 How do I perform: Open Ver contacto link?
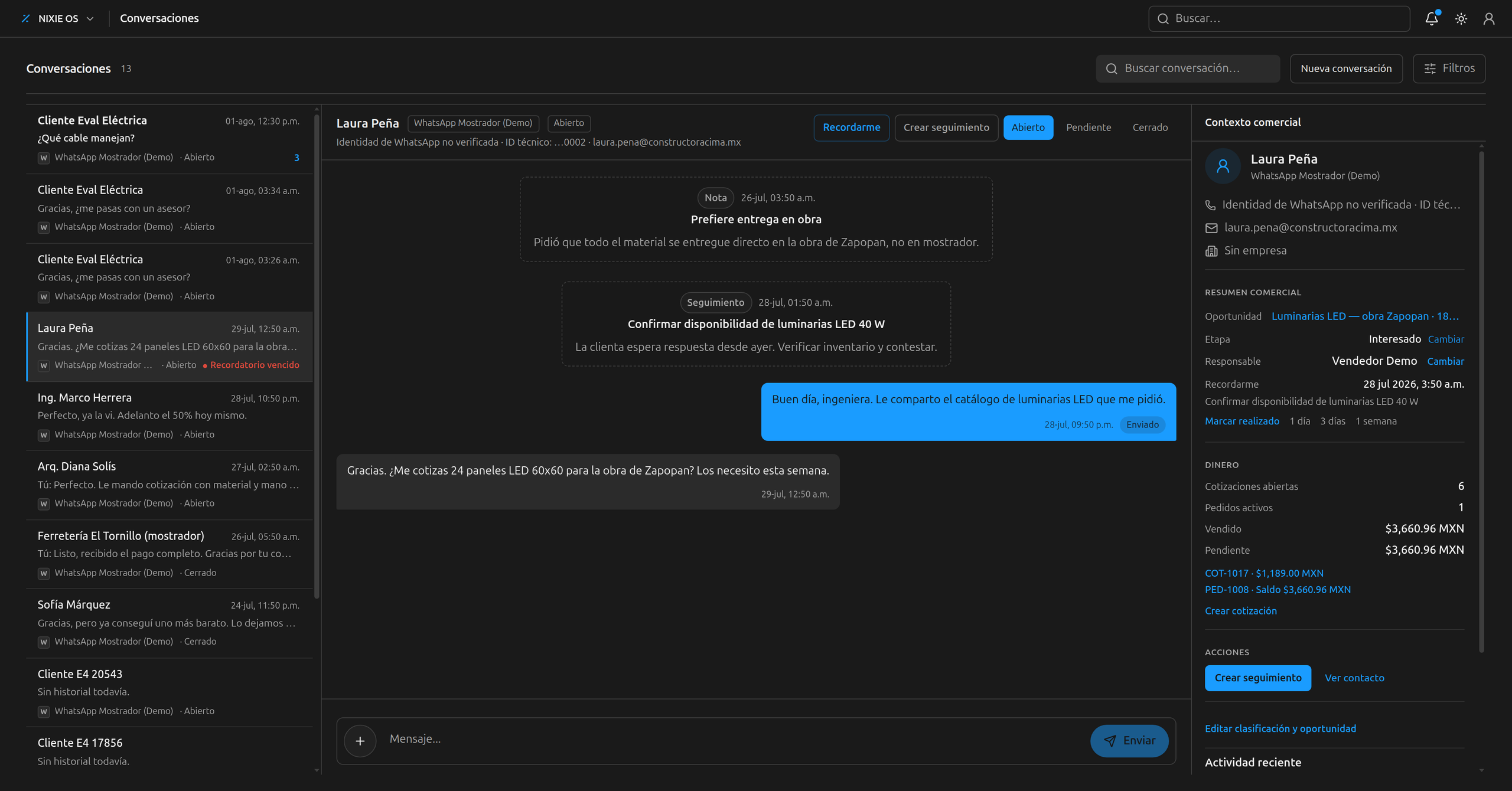[1354, 678]
